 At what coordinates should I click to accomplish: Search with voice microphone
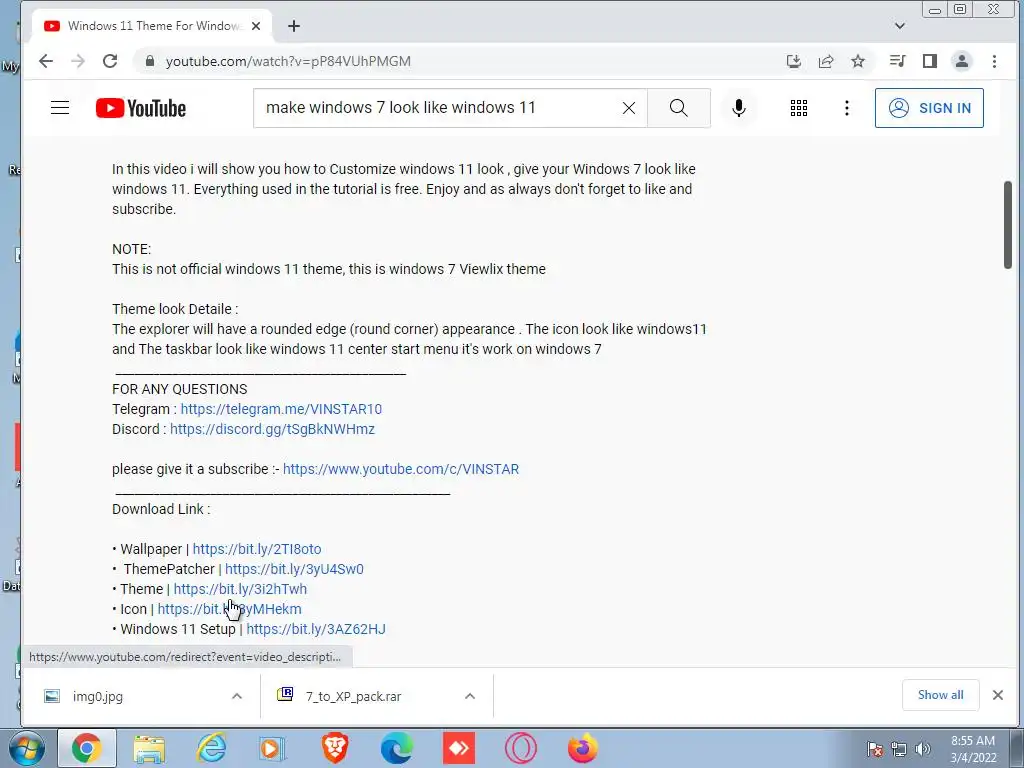pyautogui.click(x=739, y=108)
